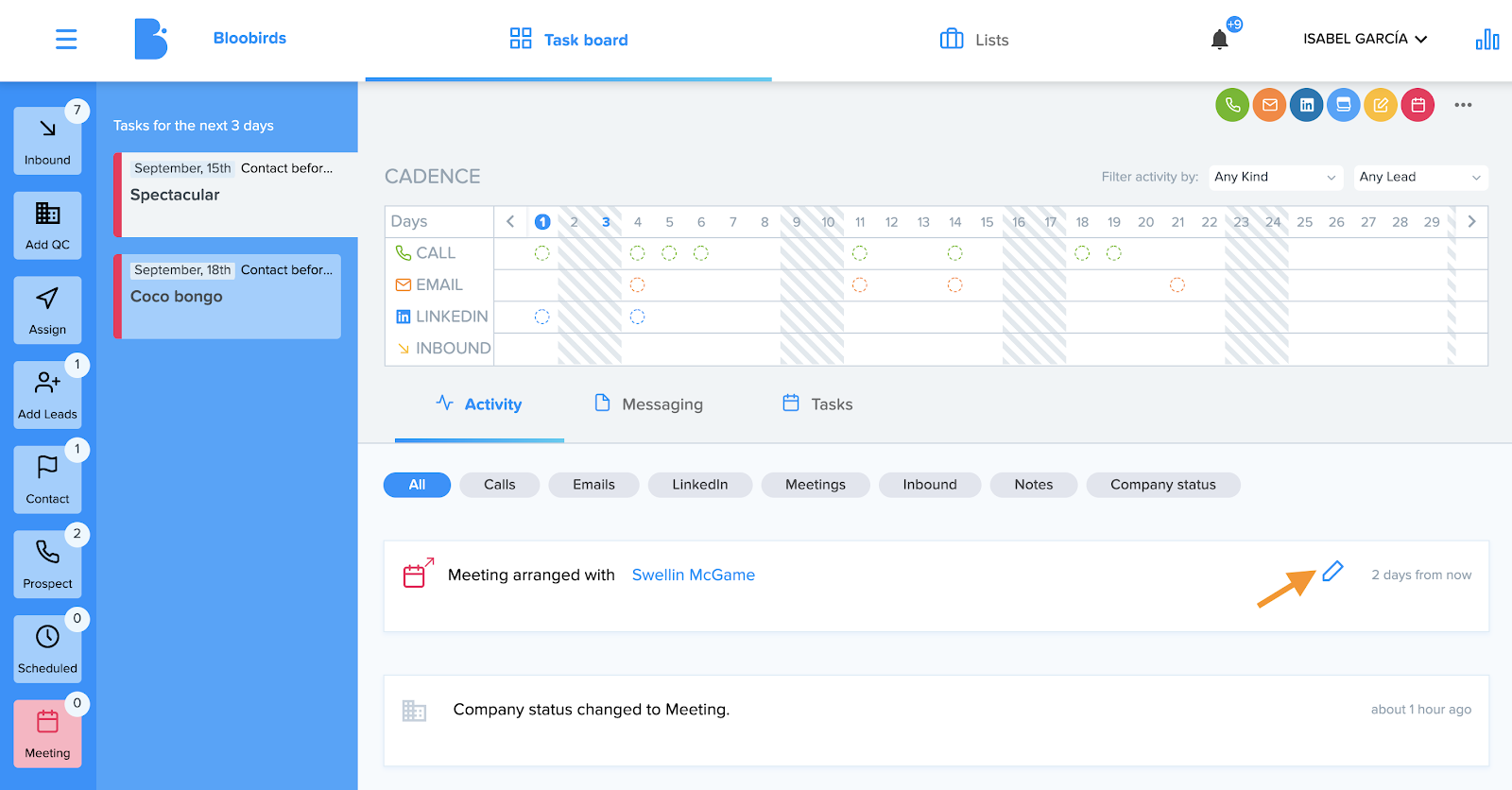Image resolution: width=1512 pixels, height=790 pixels.
Task: Filter activity by All
Action: coord(417,485)
